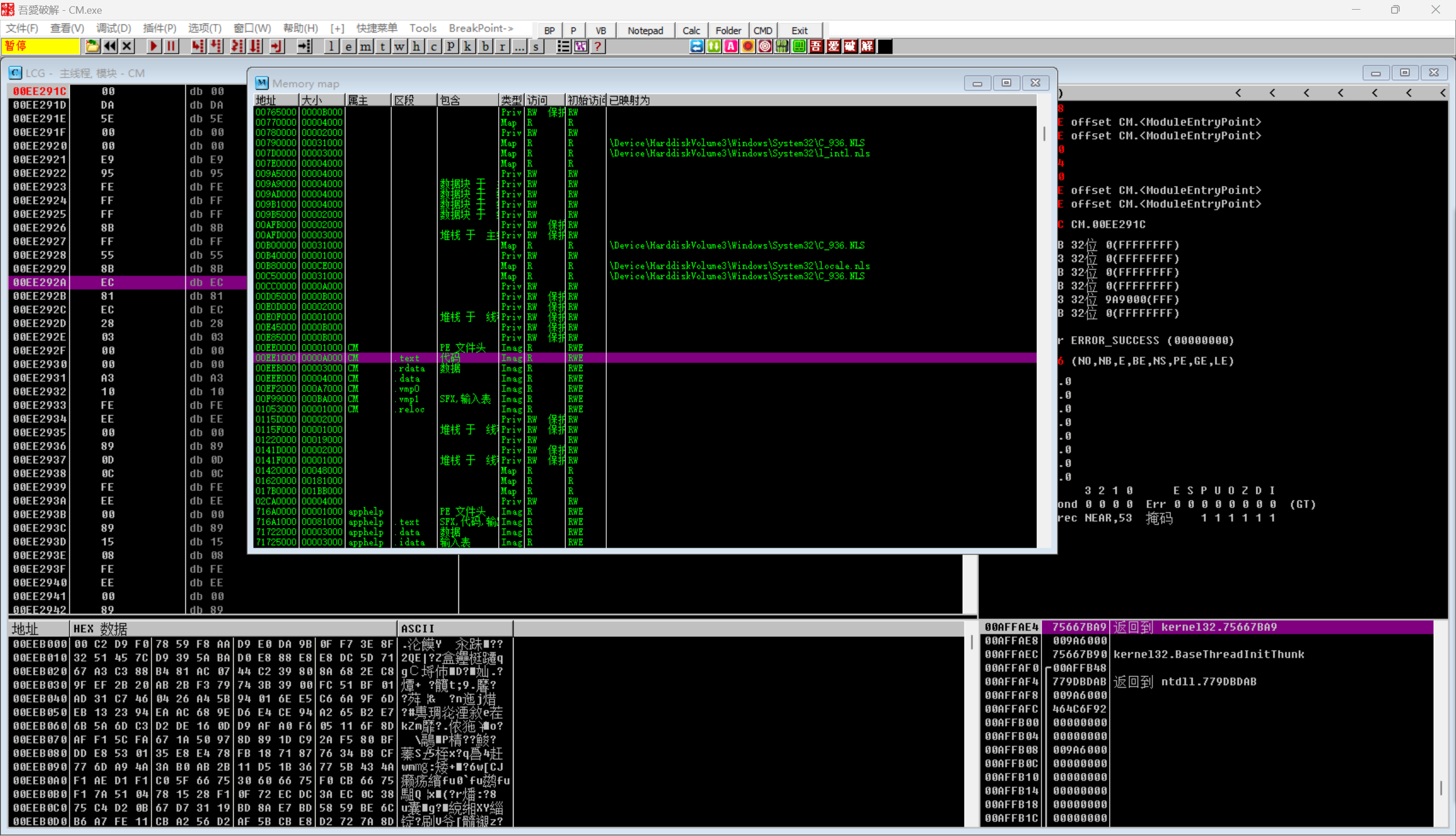Open the 插件(P) menu
The height and width of the screenshot is (836, 1456).
[160, 28]
